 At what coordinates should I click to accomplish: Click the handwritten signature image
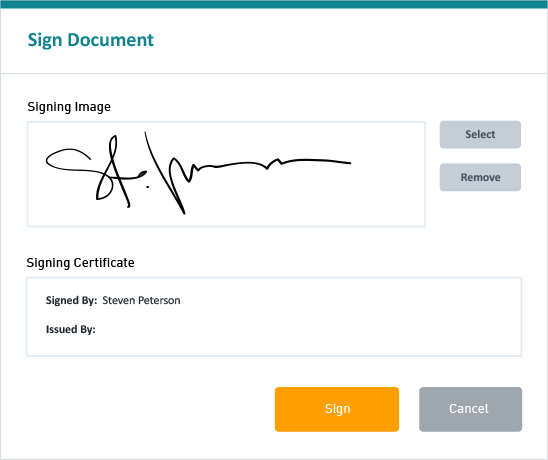[198, 173]
